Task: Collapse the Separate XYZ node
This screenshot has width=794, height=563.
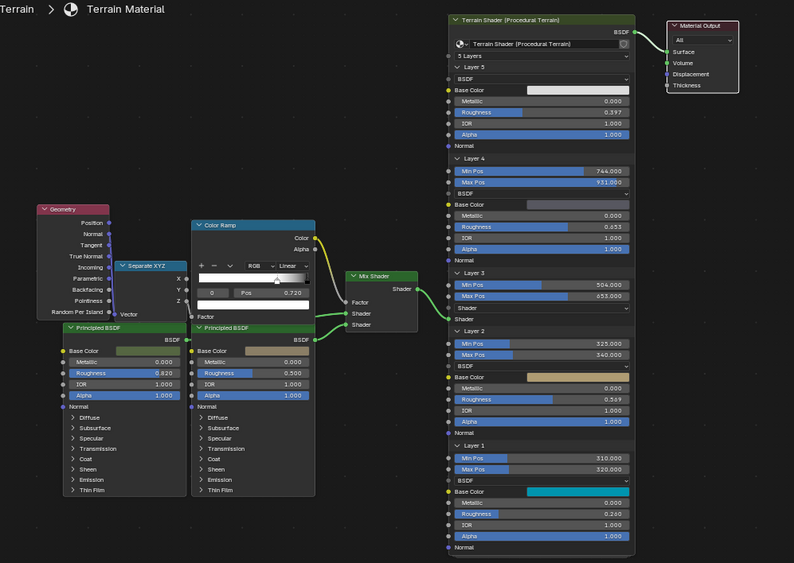Action: click(x=122, y=266)
